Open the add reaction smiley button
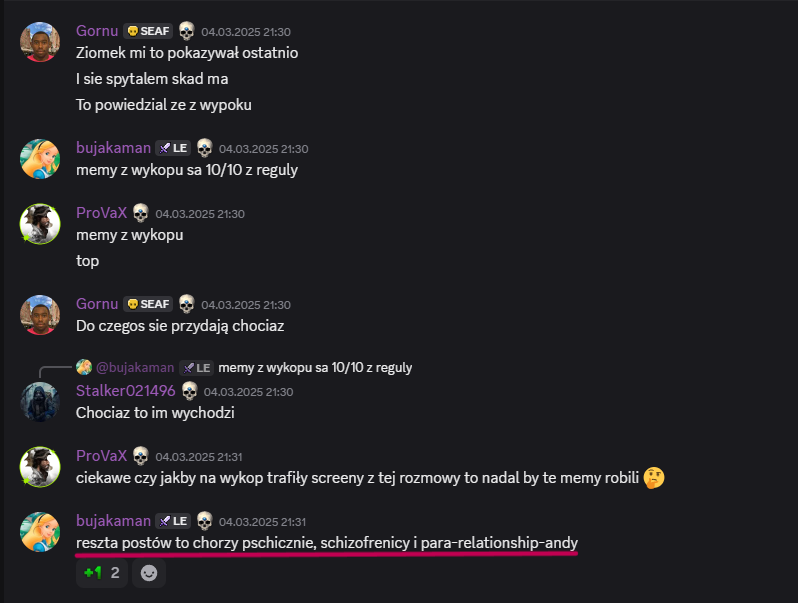798x603 pixels. point(149,573)
